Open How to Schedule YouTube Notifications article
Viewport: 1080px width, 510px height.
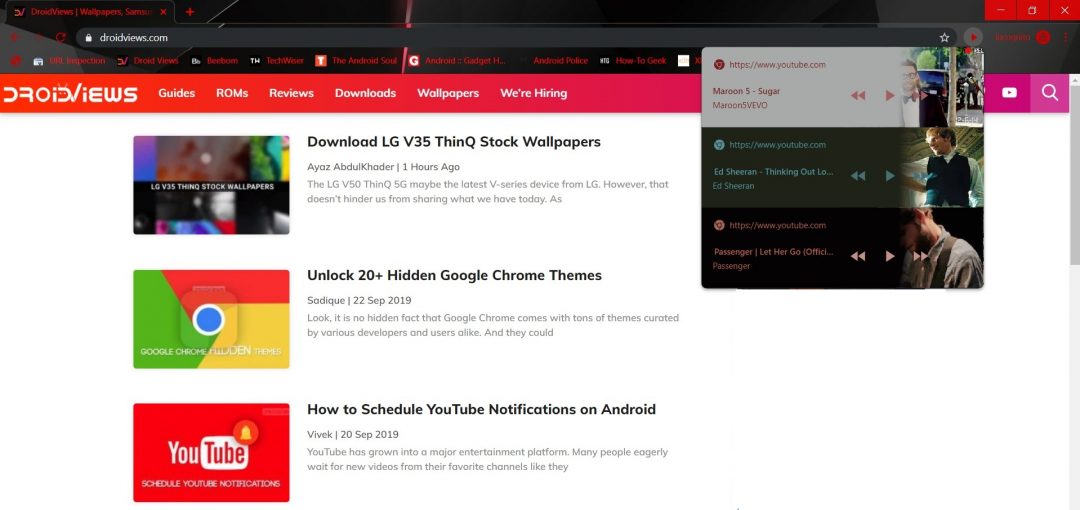point(481,409)
